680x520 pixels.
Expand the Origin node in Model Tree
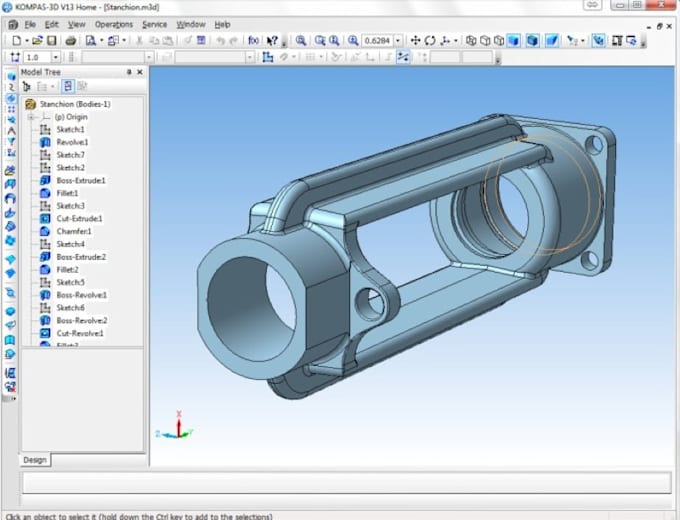pos(31,117)
